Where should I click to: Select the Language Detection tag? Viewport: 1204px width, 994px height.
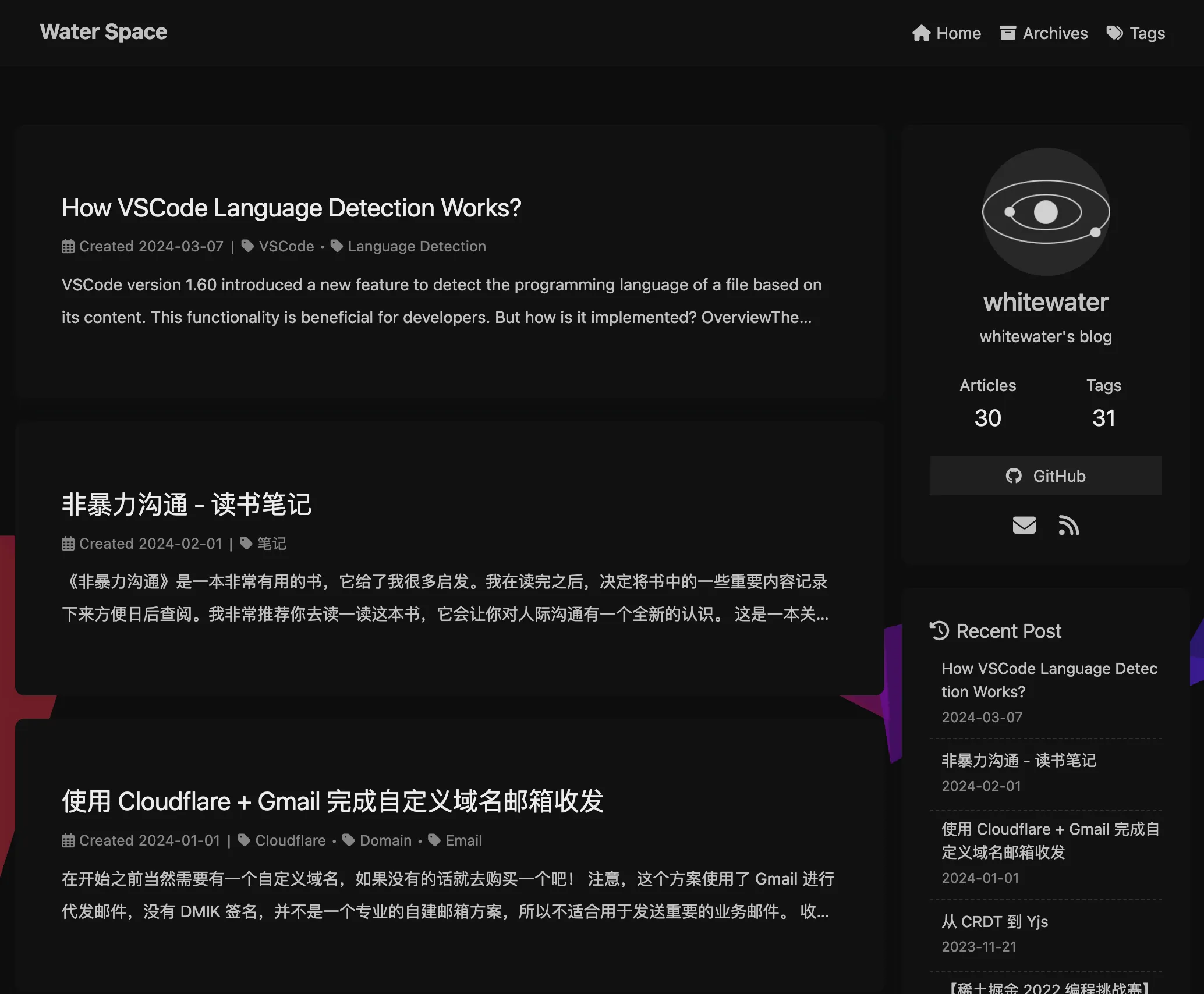click(x=417, y=246)
